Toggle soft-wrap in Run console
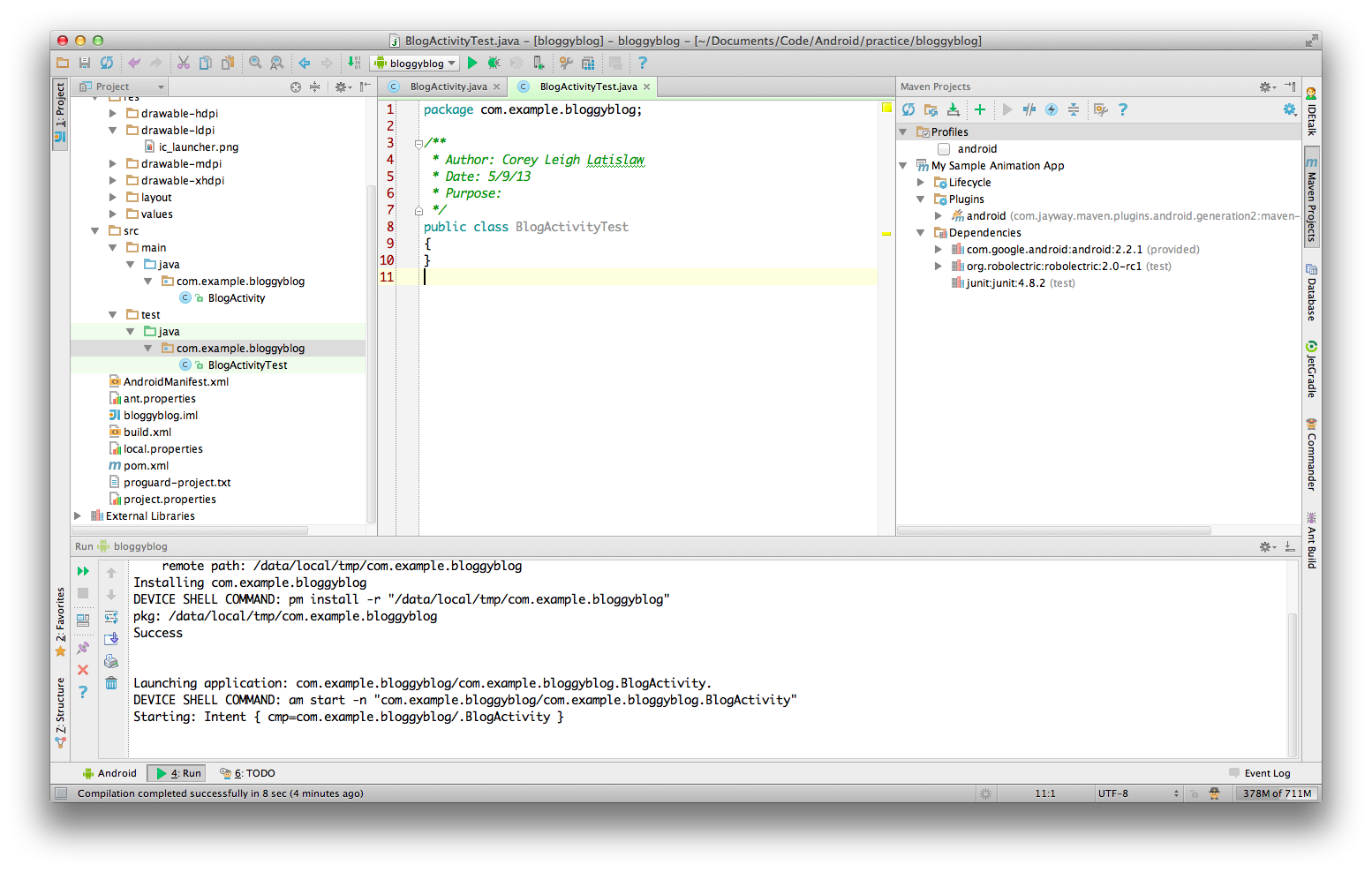This screenshot has width=1372, height=872. click(x=111, y=617)
